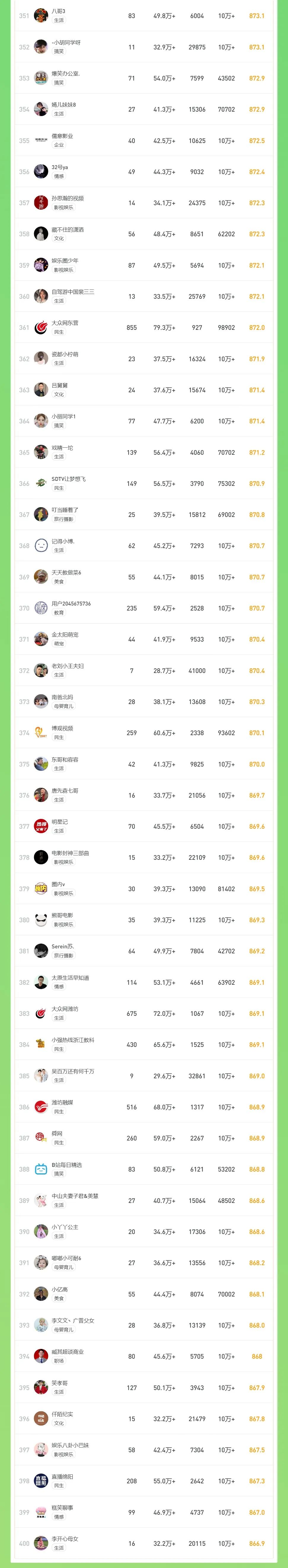Select the 小丫丫公主 profile photo
This screenshot has width=288, height=1568.
[x=41, y=1231]
